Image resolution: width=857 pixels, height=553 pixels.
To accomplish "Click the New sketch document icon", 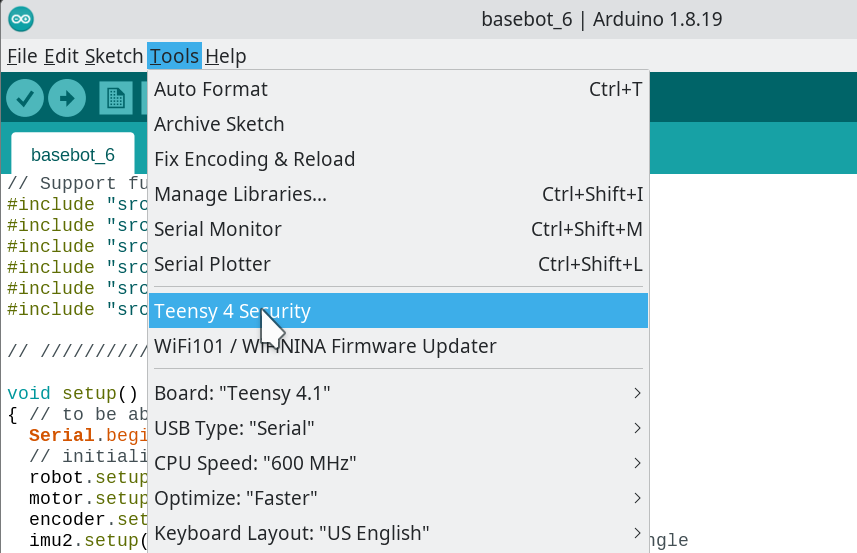I will (x=116, y=98).
